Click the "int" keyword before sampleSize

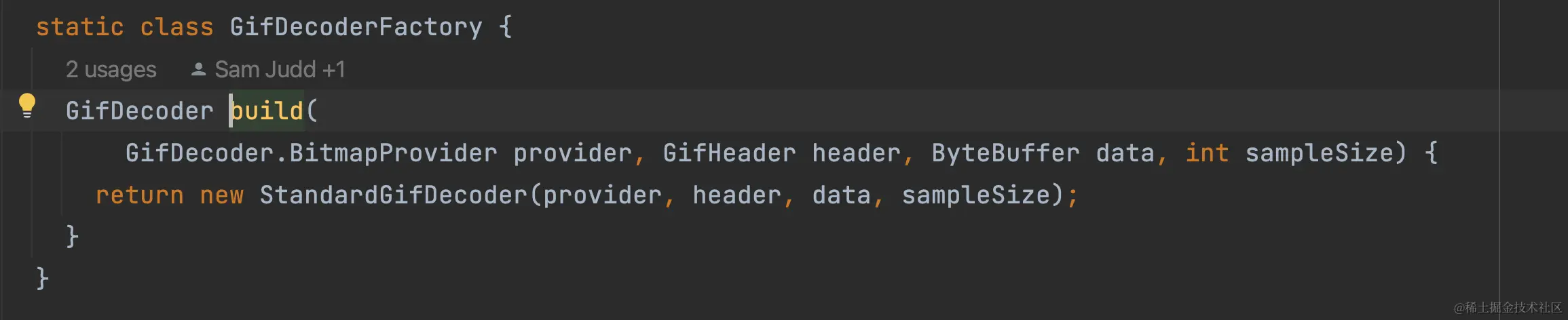[1207, 153]
